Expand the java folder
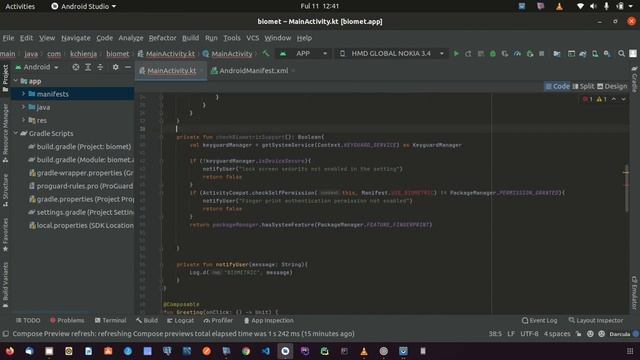The height and width of the screenshot is (360, 640). click(23, 107)
